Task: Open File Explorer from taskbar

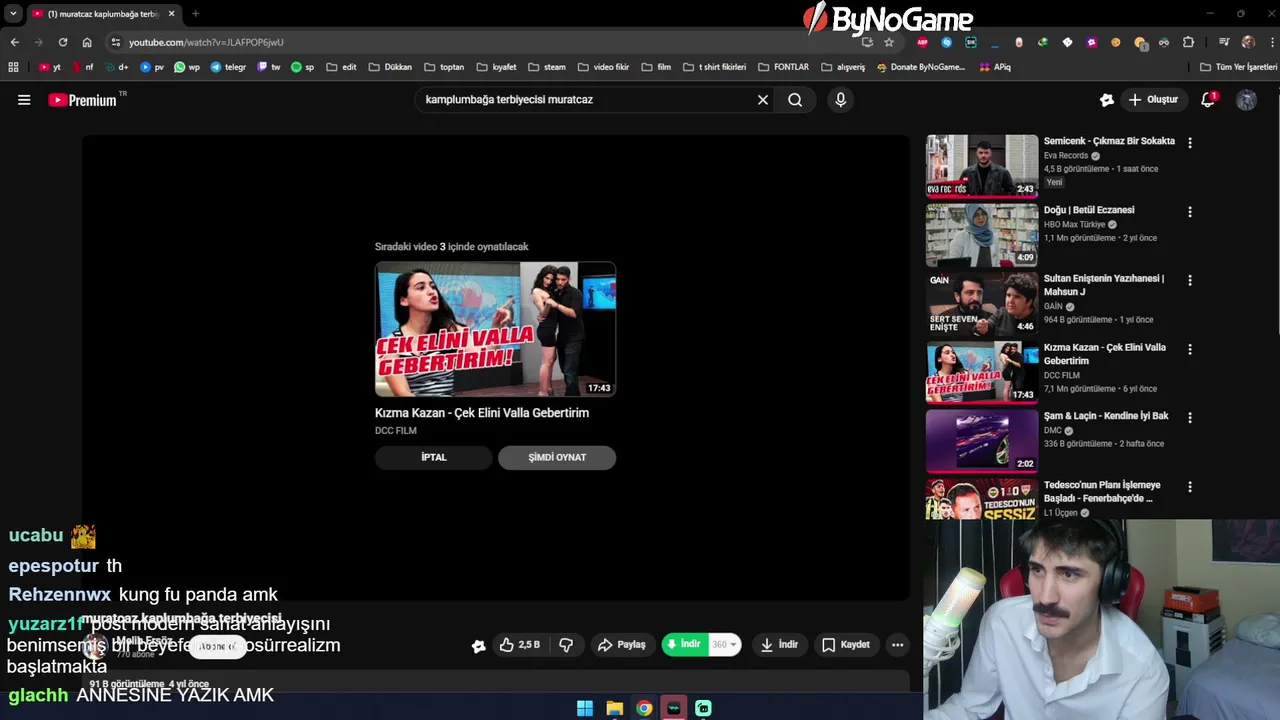Action: coord(615,708)
